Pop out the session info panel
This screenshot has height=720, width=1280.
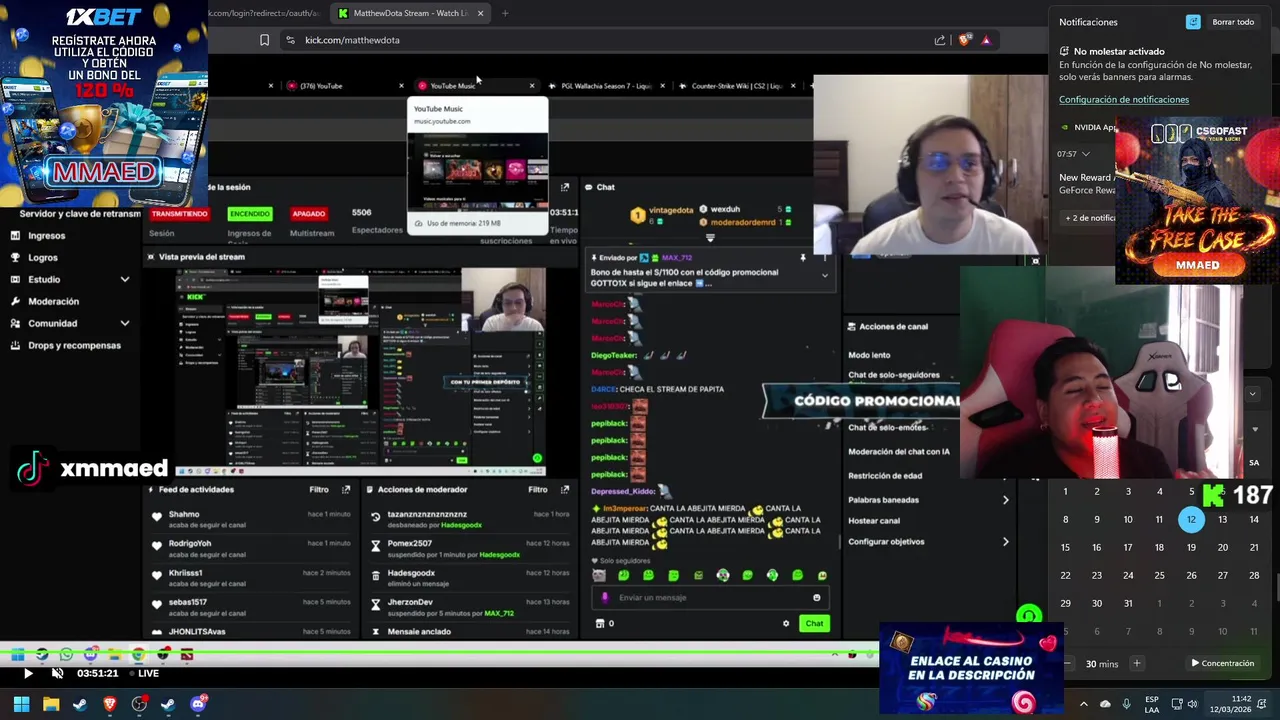[x=565, y=187]
